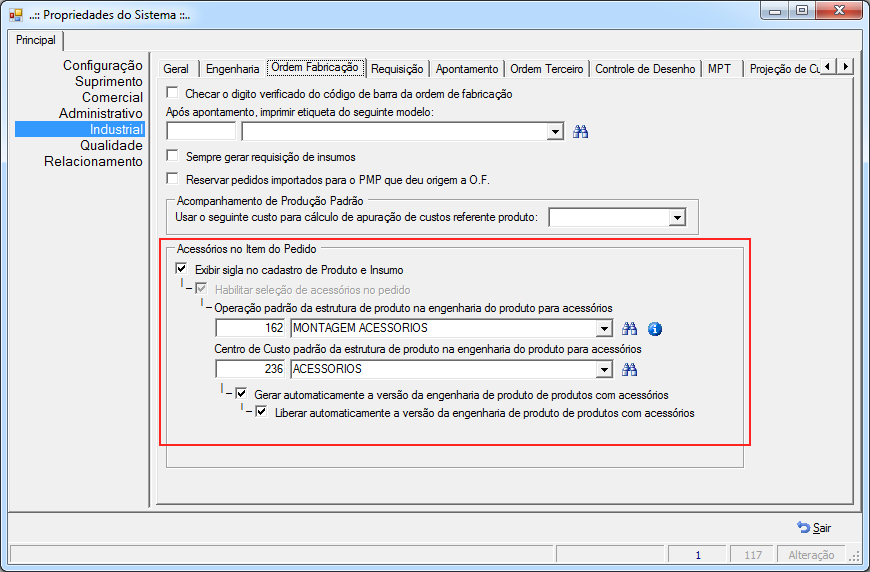Switch to Ordem Terceiro tab

547,69
